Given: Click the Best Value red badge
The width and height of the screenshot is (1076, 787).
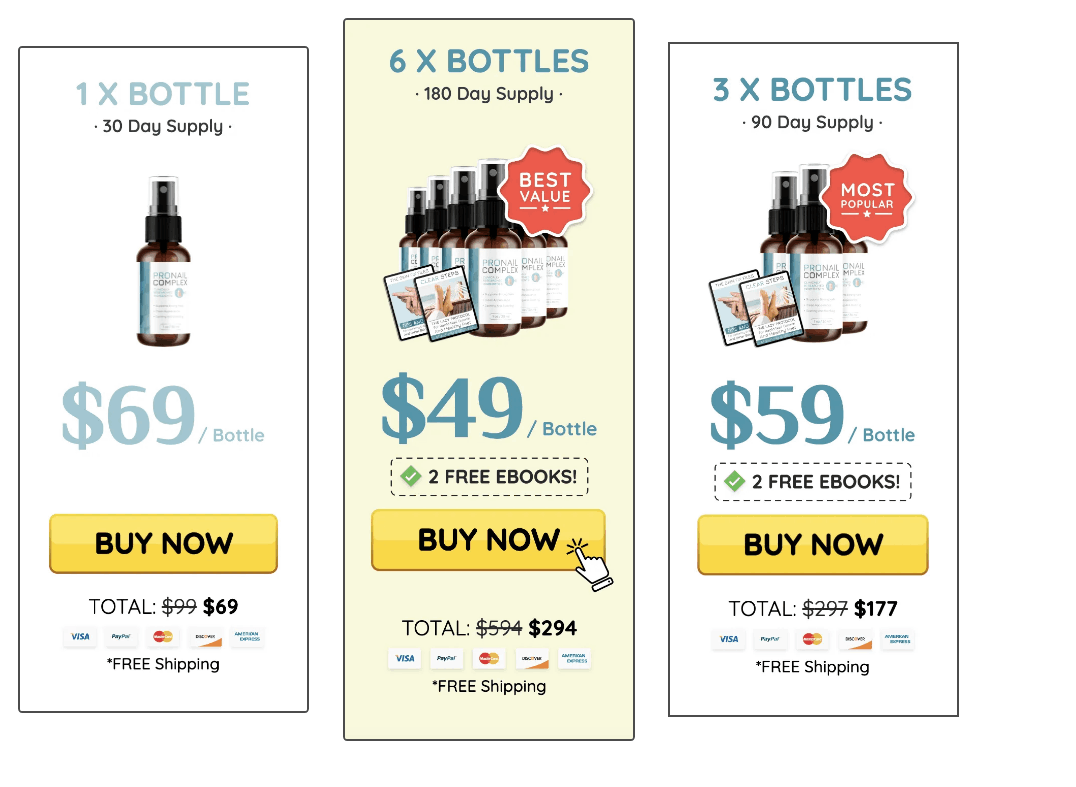Looking at the screenshot, I should coord(545,190).
